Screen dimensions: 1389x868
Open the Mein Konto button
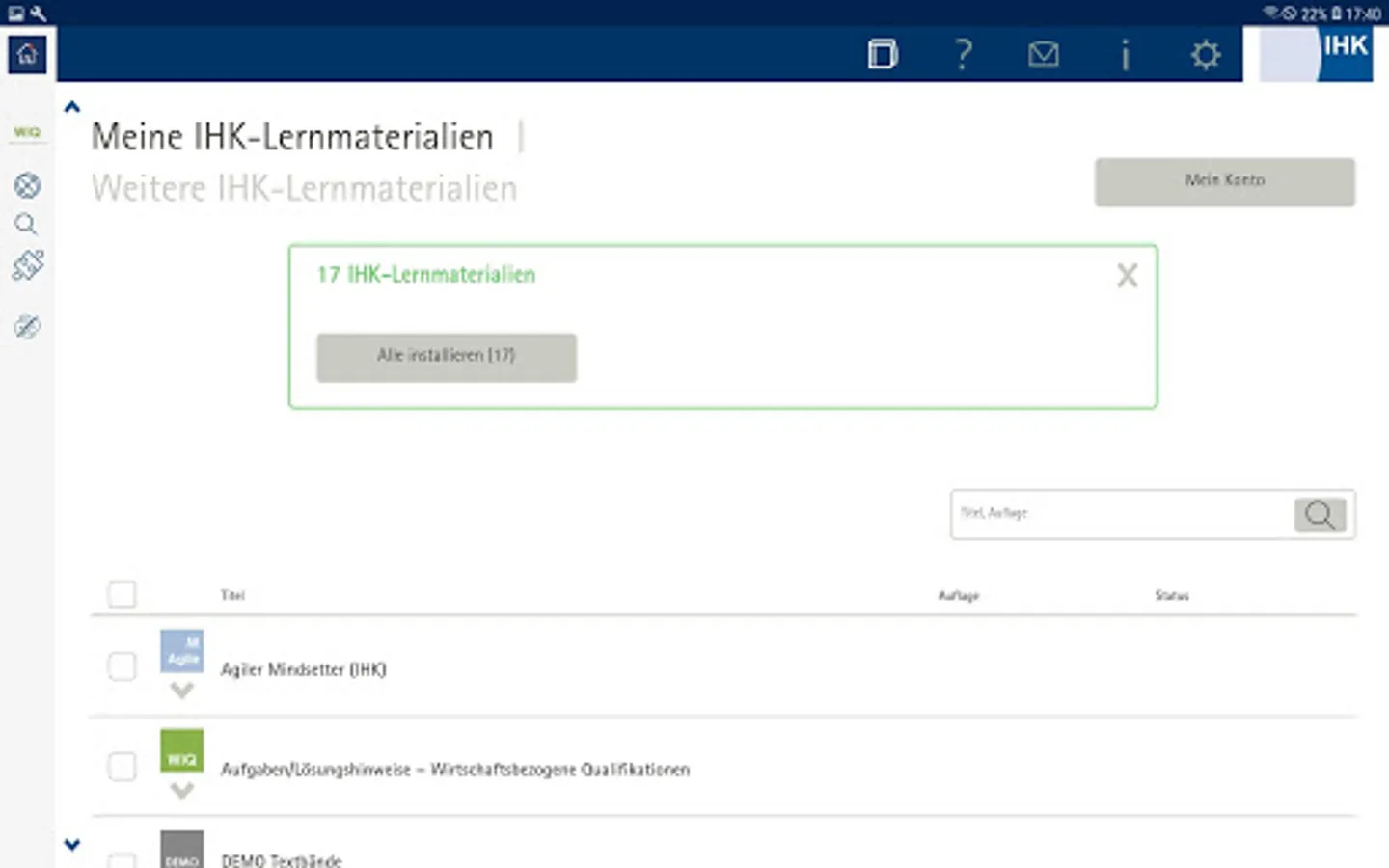pyautogui.click(x=1225, y=181)
